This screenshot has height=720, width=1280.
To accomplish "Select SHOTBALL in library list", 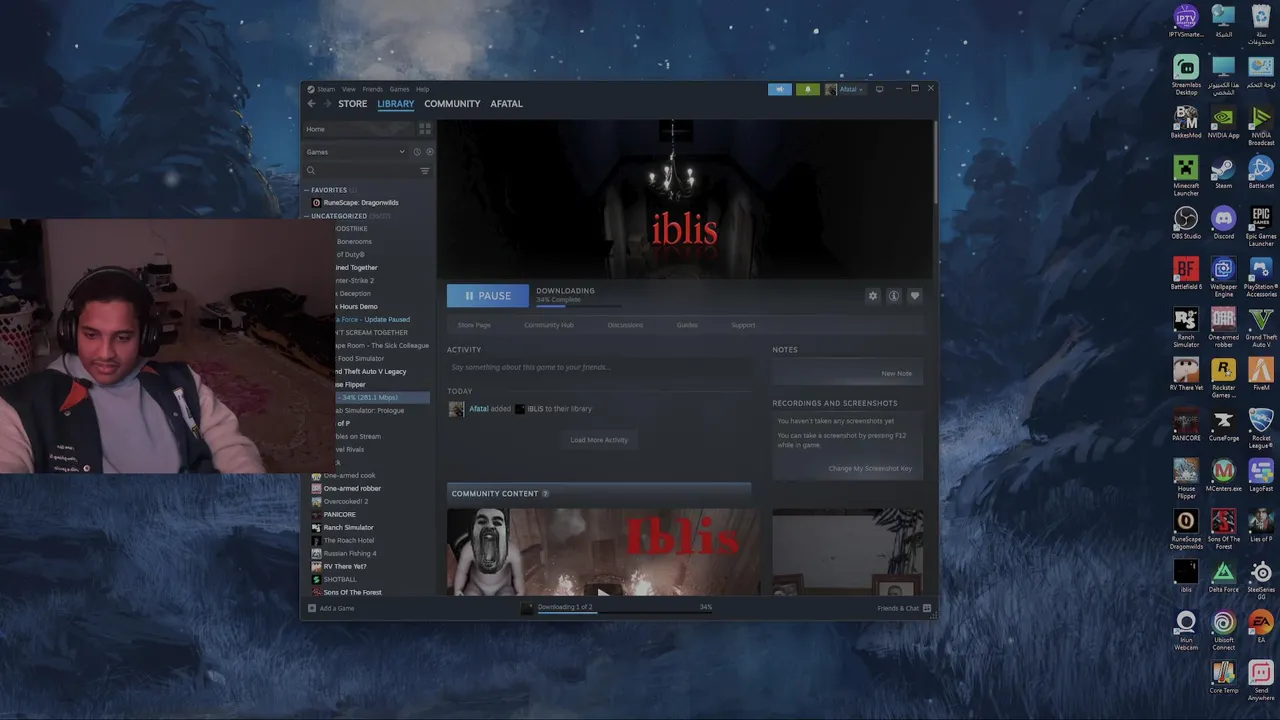I will pyautogui.click(x=339, y=579).
